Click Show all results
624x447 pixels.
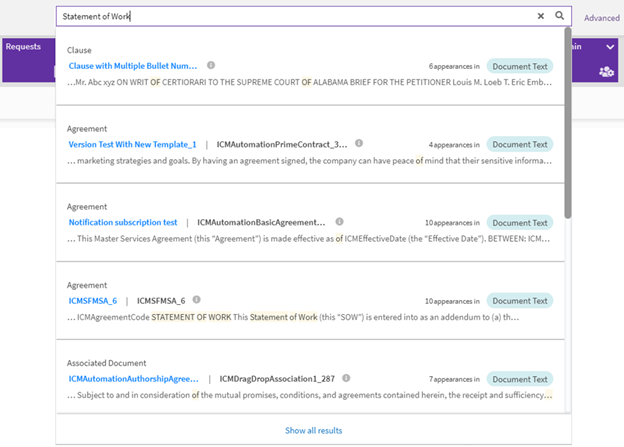313,430
